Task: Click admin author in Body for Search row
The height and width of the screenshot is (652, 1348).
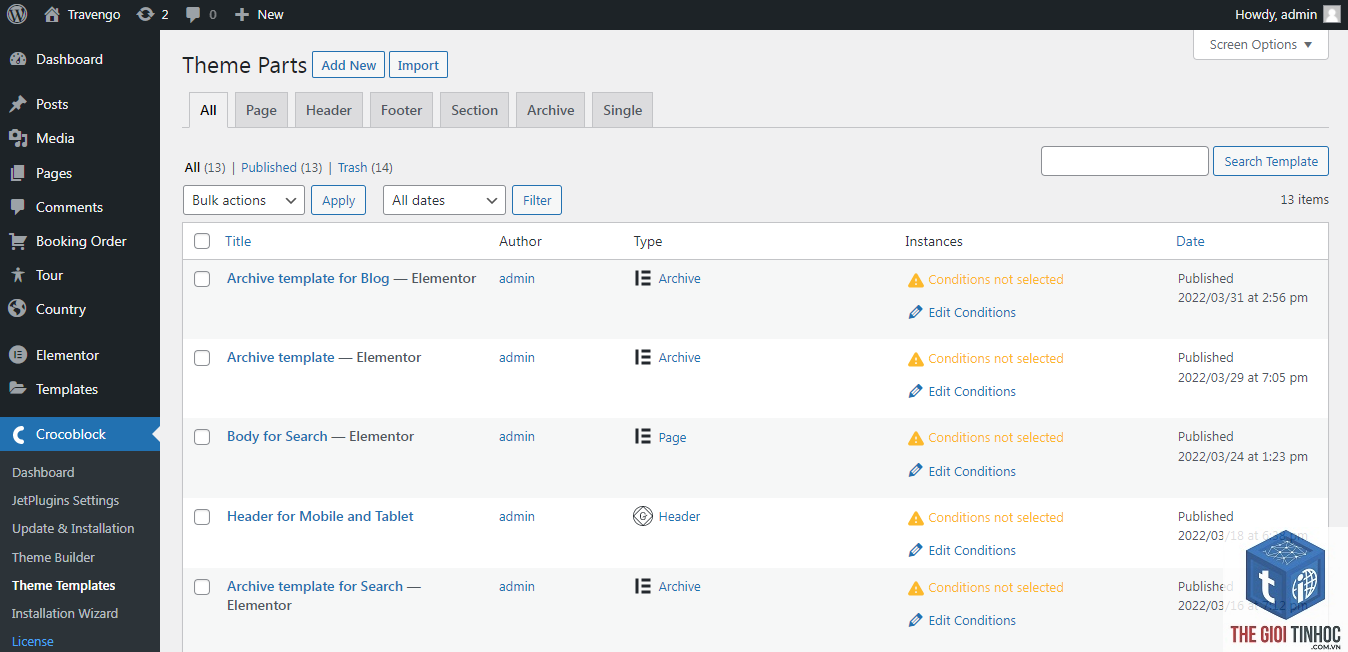Action: pyautogui.click(x=517, y=436)
